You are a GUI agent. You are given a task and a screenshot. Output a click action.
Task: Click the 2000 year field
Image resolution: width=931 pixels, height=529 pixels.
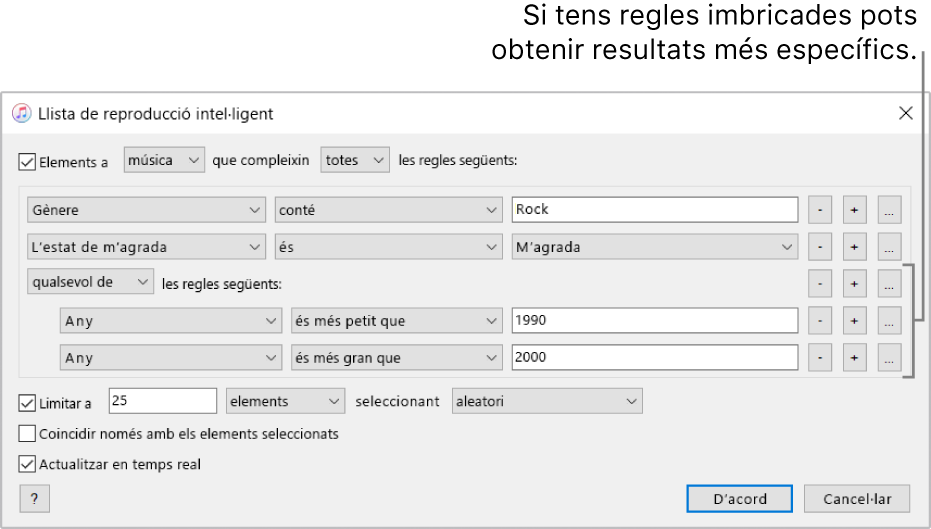(x=655, y=358)
